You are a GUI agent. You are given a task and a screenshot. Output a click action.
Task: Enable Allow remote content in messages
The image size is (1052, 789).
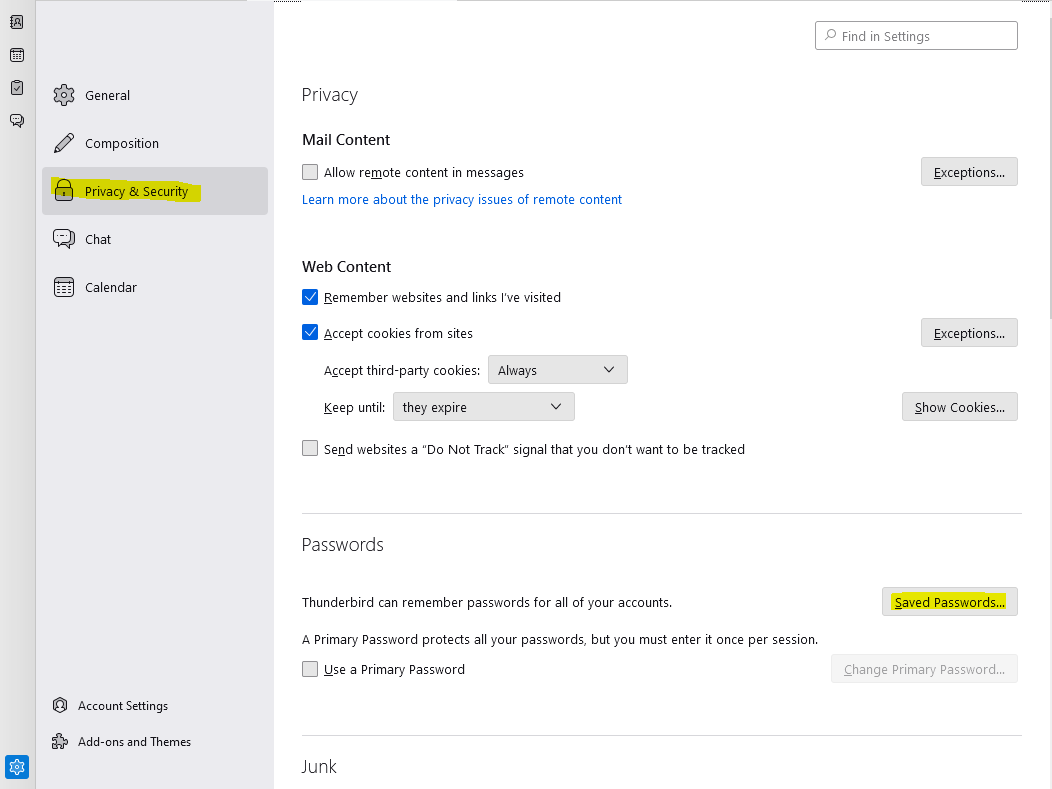point(310,172)
